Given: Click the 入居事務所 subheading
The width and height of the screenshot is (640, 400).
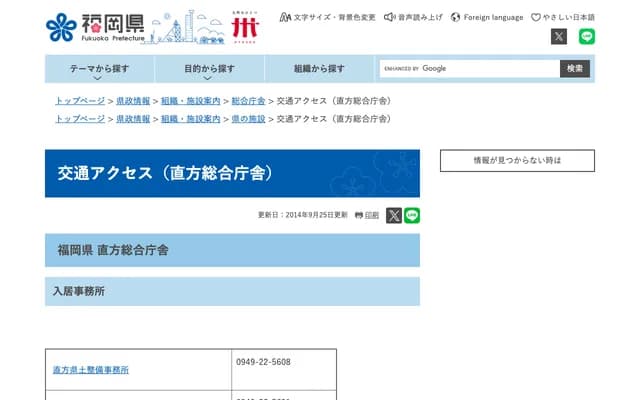Looking at the screenshot, I should 79,291.
